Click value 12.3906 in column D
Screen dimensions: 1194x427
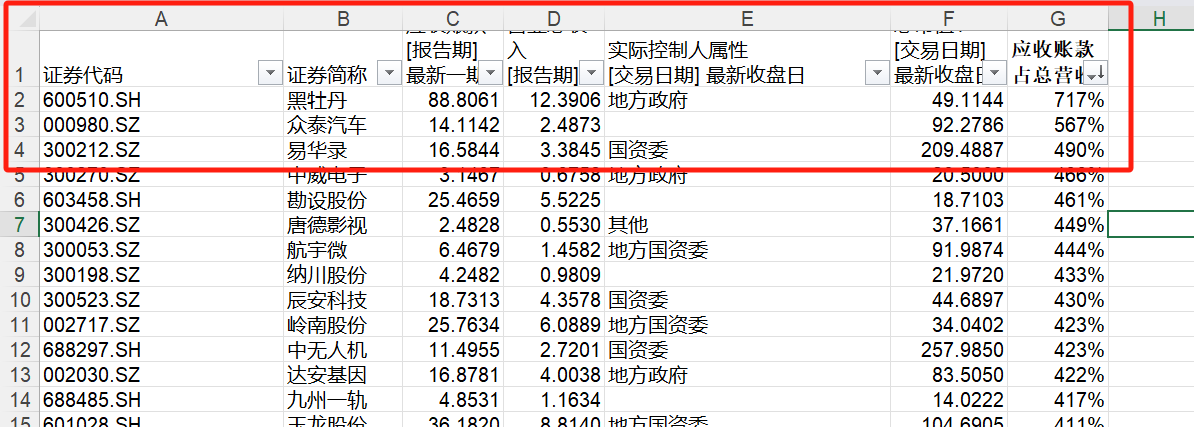pos(553,100)
